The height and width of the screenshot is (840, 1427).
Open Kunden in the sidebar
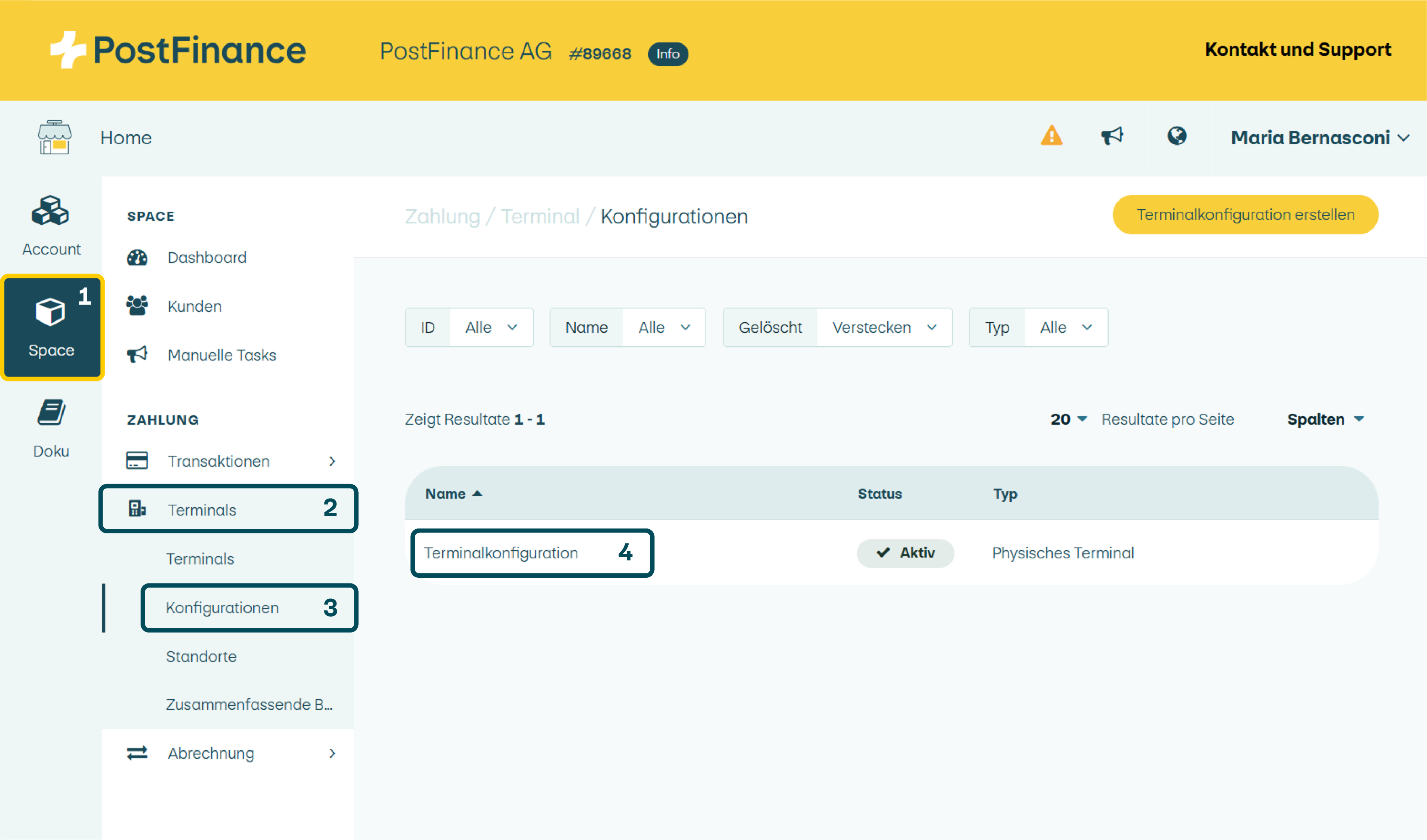(195, 306)
